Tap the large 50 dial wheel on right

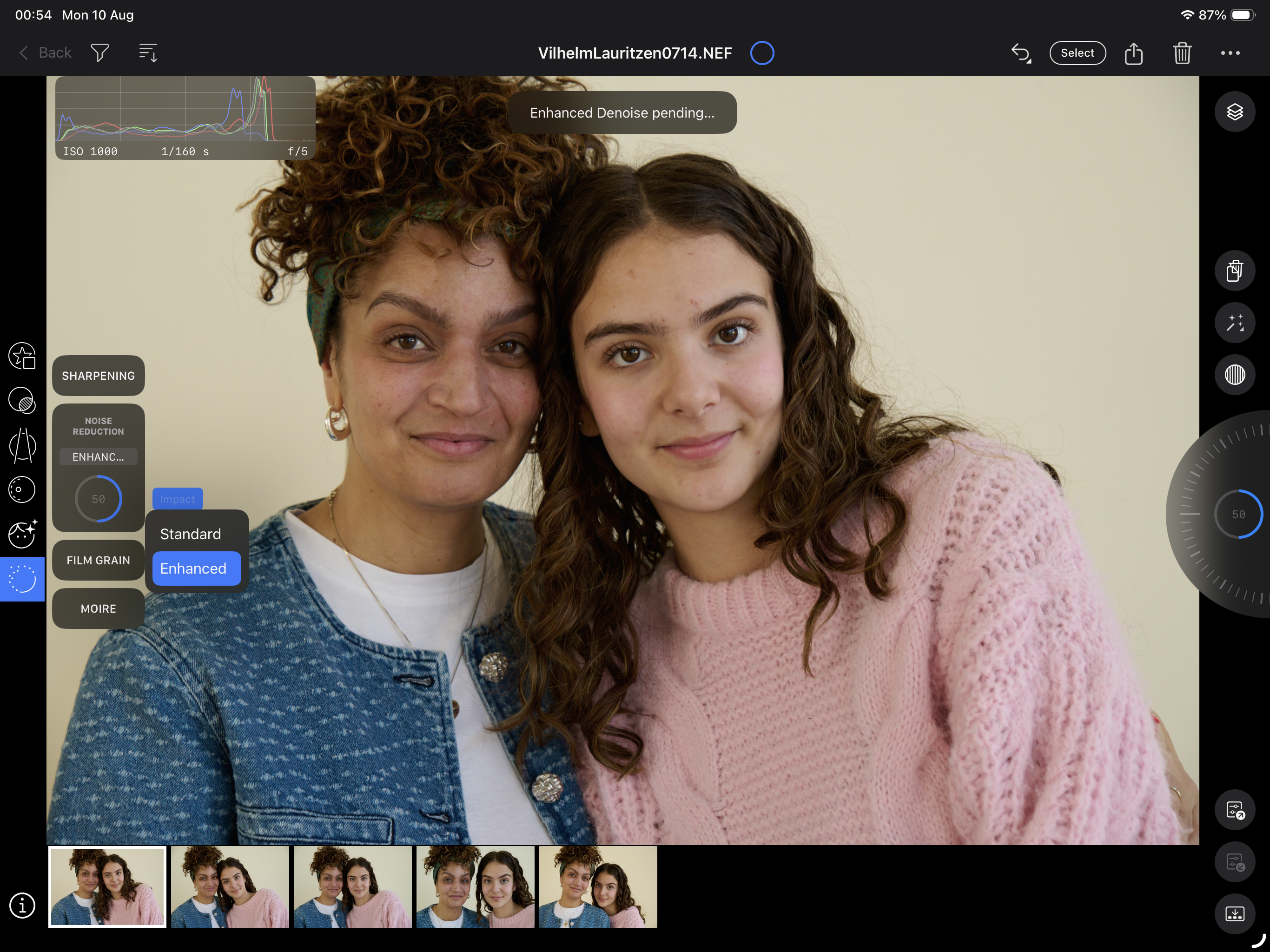pos(1238,515)
